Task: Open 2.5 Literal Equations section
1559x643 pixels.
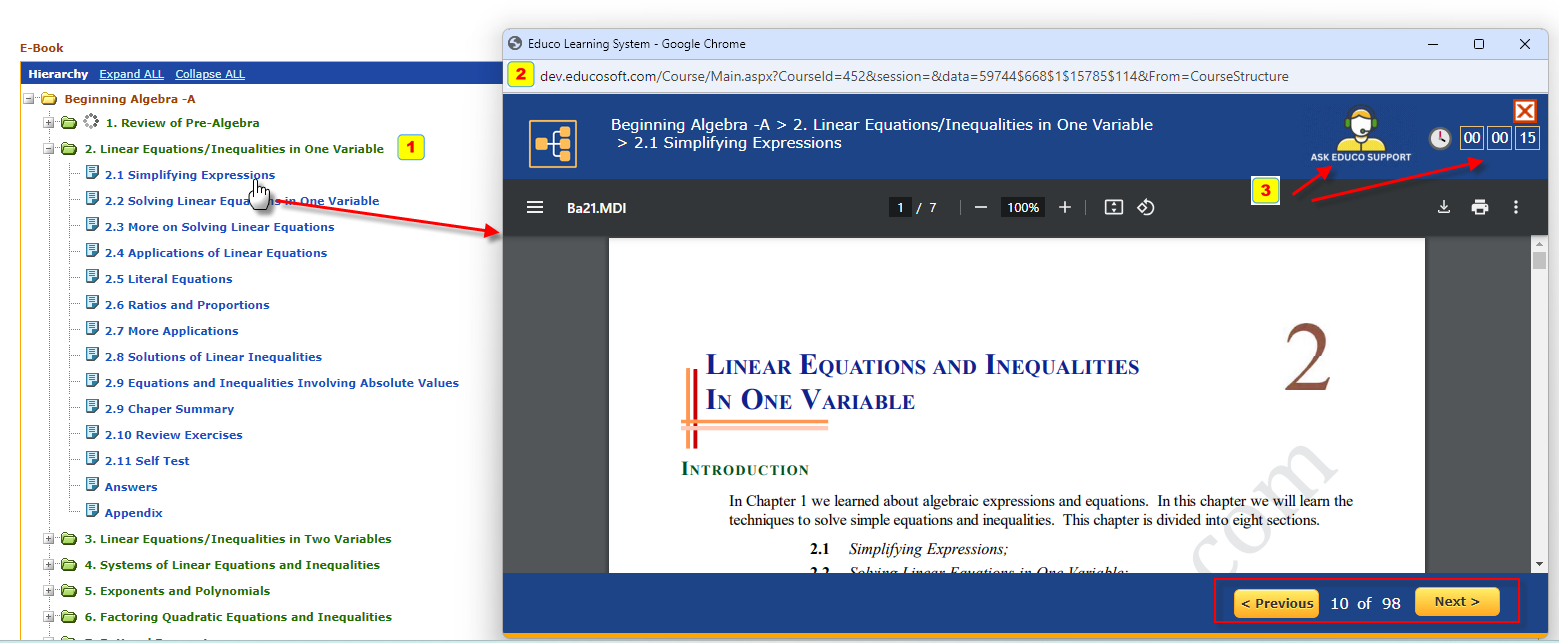Action: coord(168,279)
